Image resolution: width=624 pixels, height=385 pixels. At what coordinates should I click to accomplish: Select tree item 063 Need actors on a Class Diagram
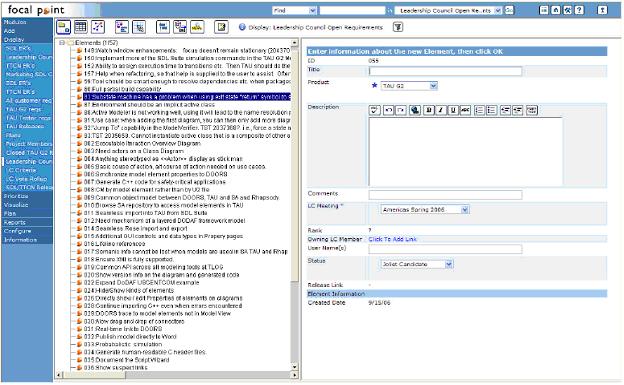coord(134,151)
